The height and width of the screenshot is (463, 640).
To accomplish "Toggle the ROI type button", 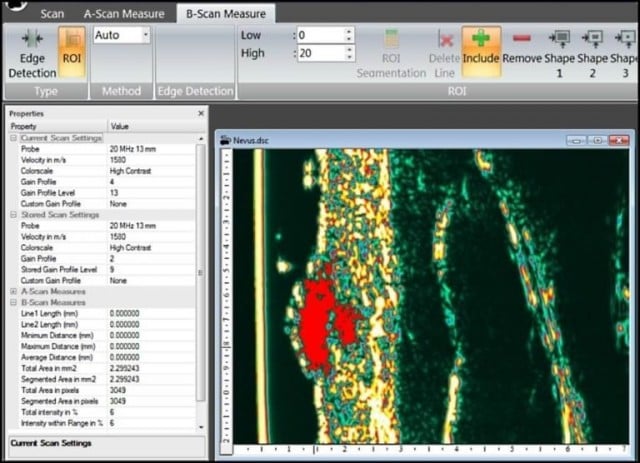I will (72, 52).
